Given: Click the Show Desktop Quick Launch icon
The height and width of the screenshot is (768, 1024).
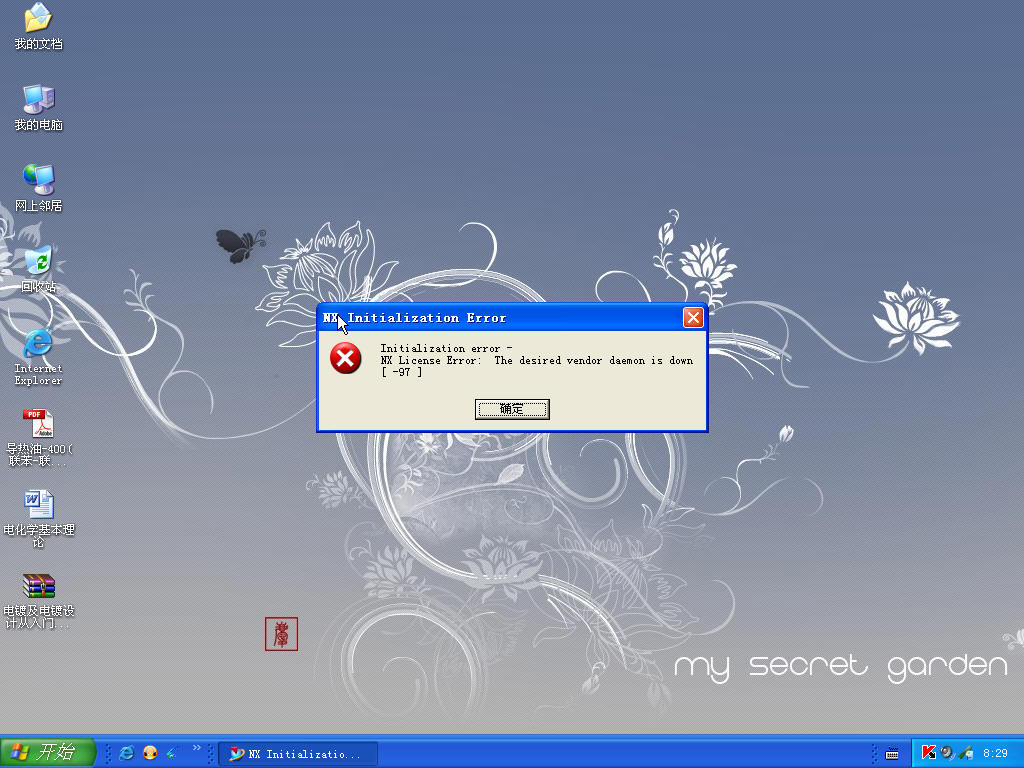Looking at the screenshot, I should coord(172,753).
